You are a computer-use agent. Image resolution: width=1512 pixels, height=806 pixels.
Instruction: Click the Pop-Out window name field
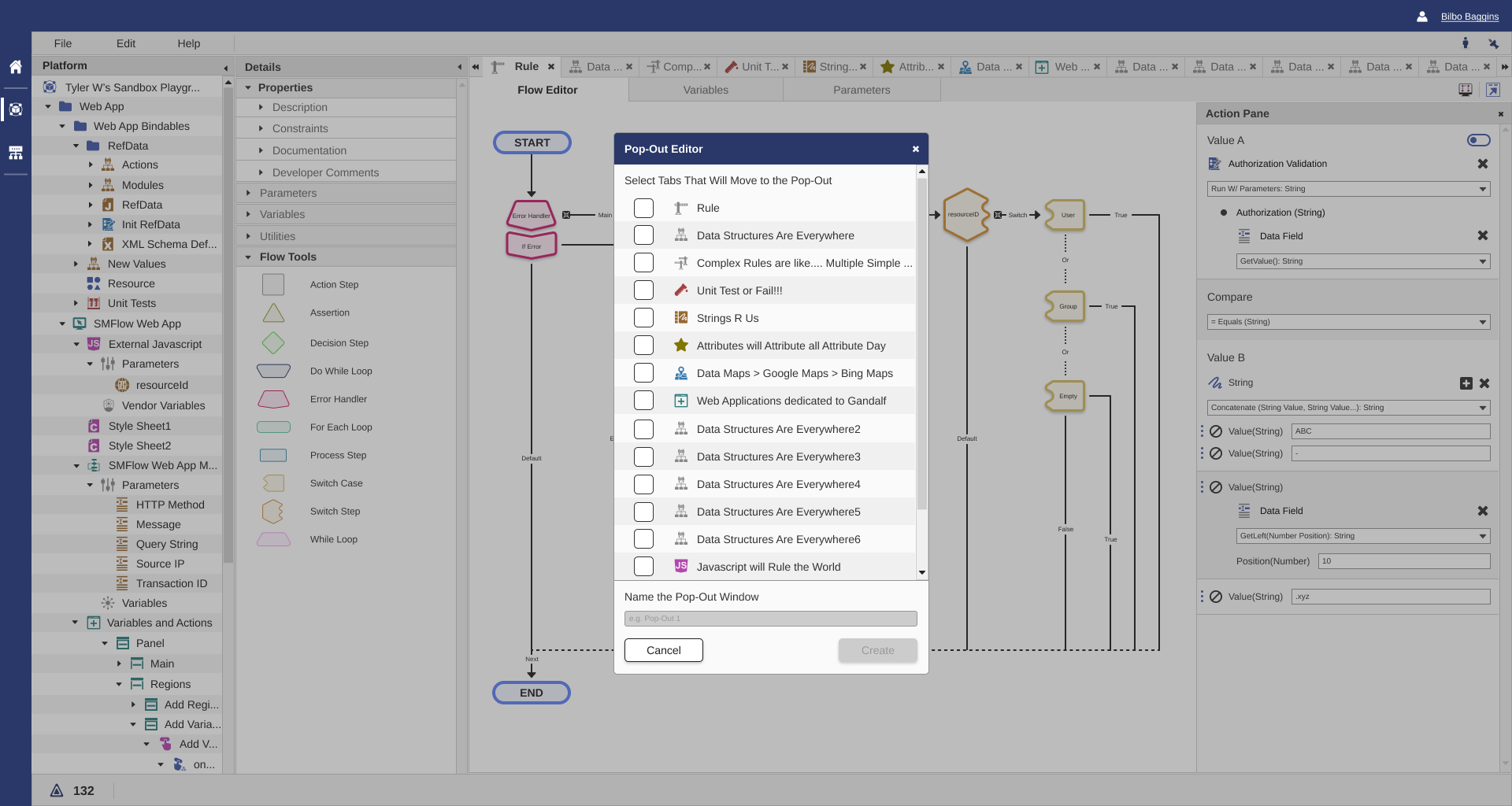pyautogui.click(x=771, y=619)
